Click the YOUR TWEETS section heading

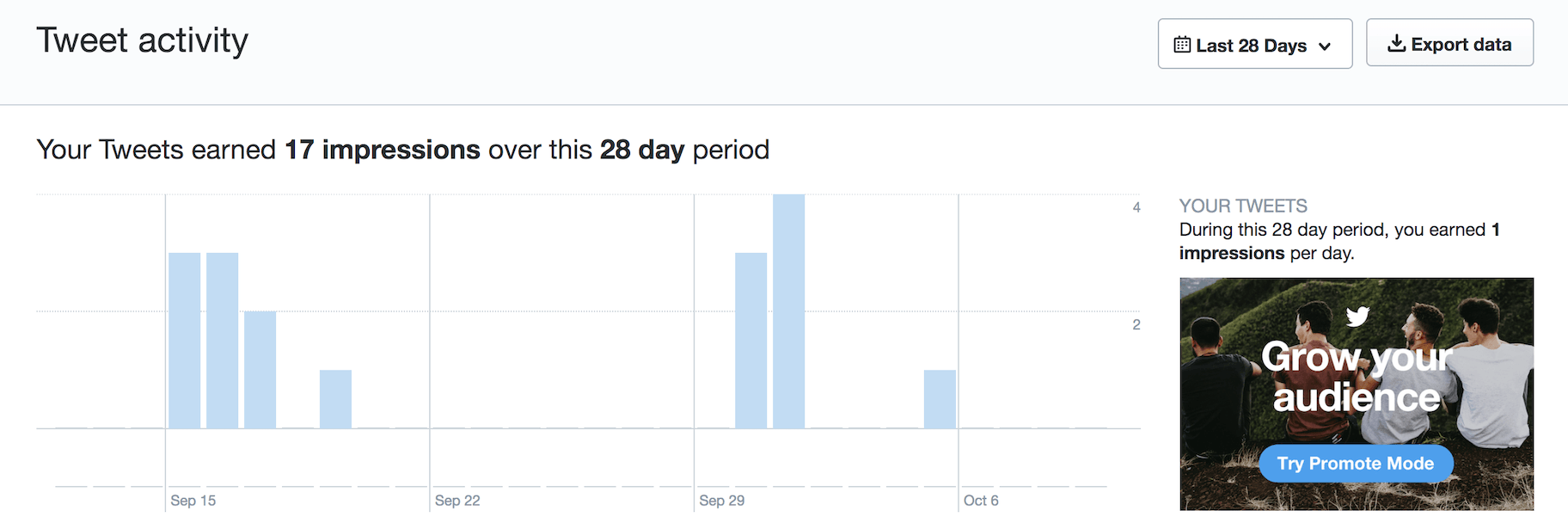click(x=1242, y=206)
